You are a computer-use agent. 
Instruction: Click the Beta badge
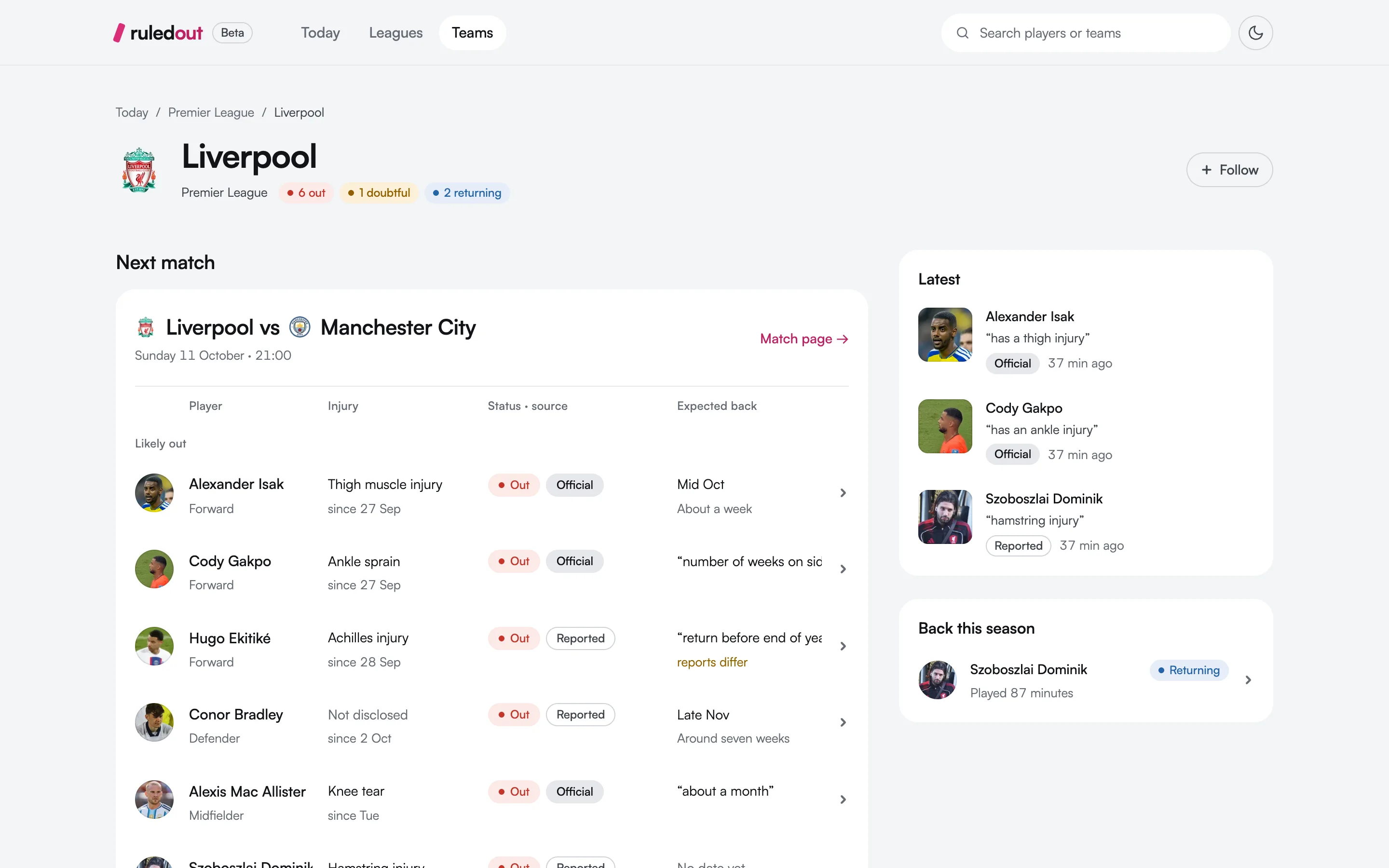click(x=232, y=33)
